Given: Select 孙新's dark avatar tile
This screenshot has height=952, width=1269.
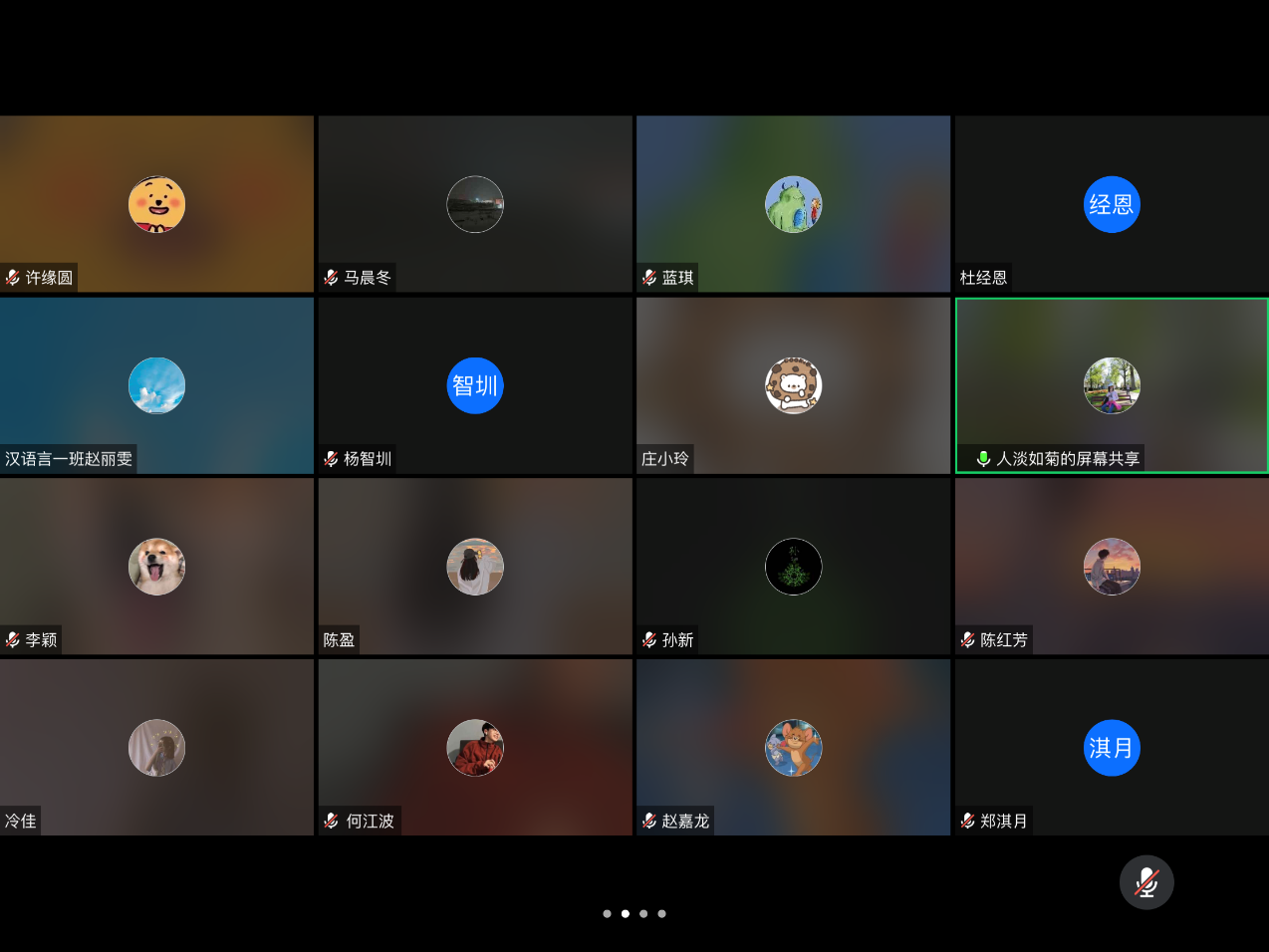Looking at the screenshot, I should 793,567.
